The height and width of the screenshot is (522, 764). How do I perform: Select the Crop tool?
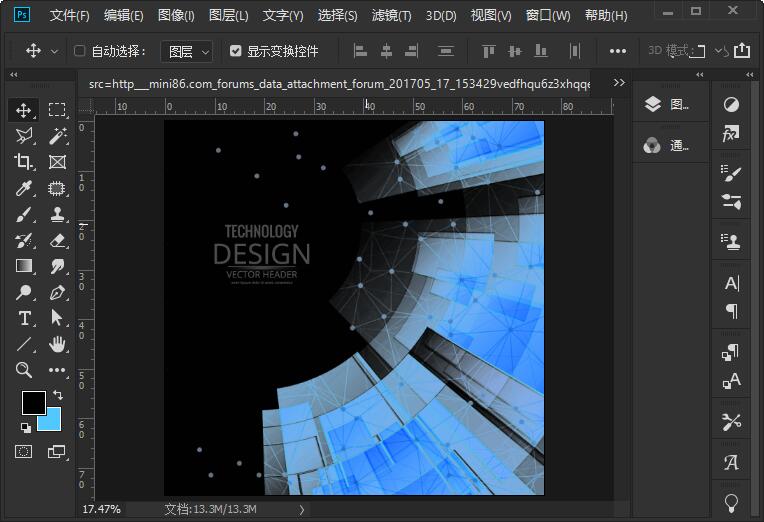pyautogui.click(x=23, y=162)
